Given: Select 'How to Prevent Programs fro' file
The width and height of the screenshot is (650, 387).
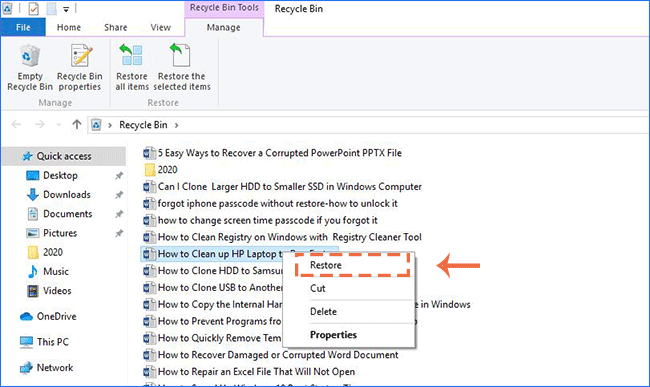Looking at the screenshot, I should pyautogui.click(x=213, y=321).
